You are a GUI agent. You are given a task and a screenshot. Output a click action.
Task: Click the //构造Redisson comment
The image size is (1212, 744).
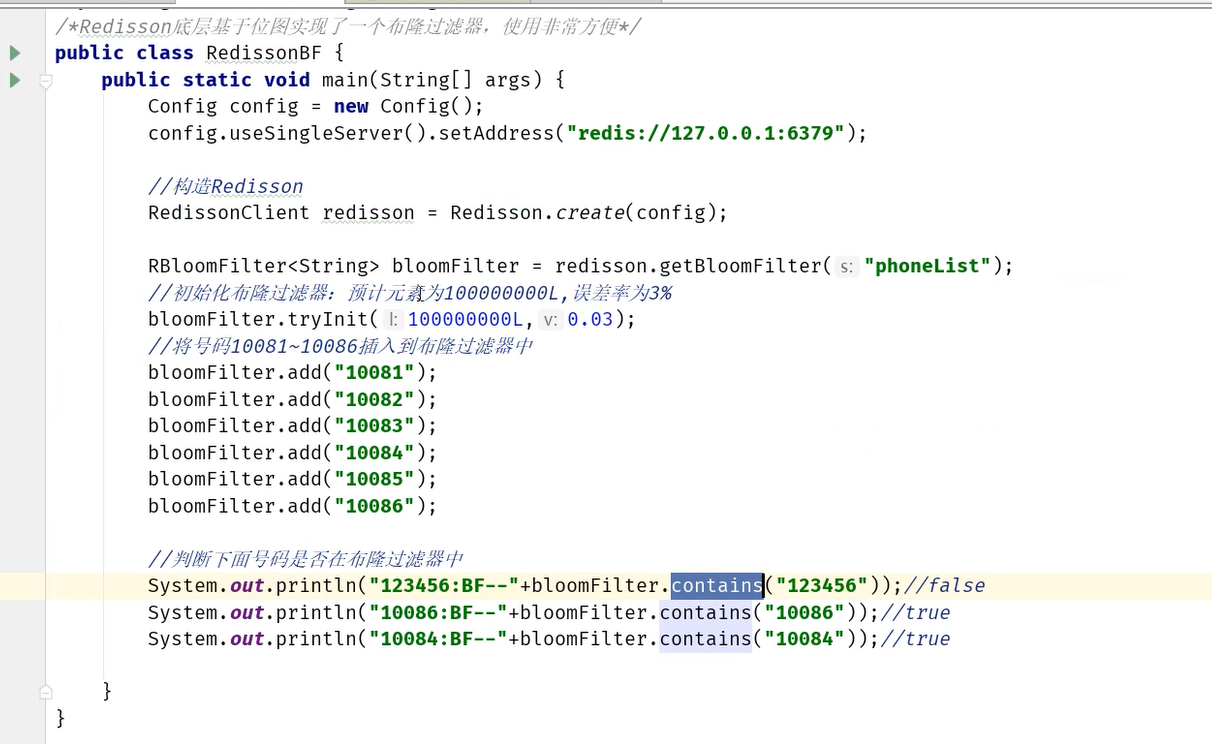pyautogui.click(x=225, y=186)
